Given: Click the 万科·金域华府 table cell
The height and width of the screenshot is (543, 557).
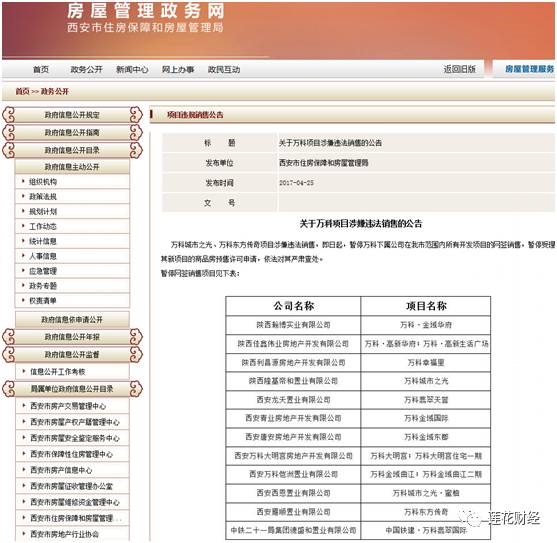Looking at the screenshot, I should pos(426,325).
